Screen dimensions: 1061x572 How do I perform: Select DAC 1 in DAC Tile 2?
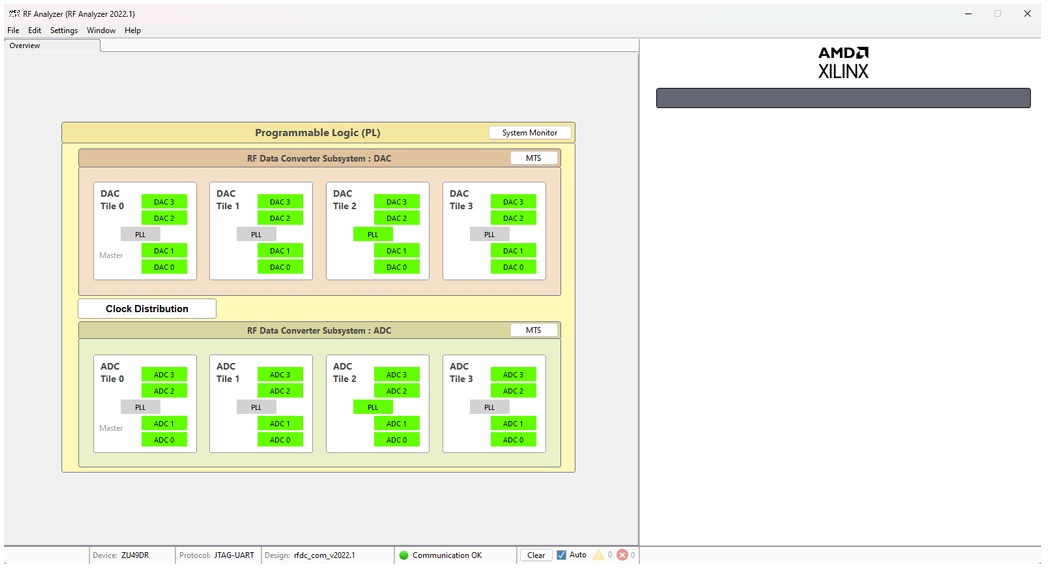[x=397, y=250]
